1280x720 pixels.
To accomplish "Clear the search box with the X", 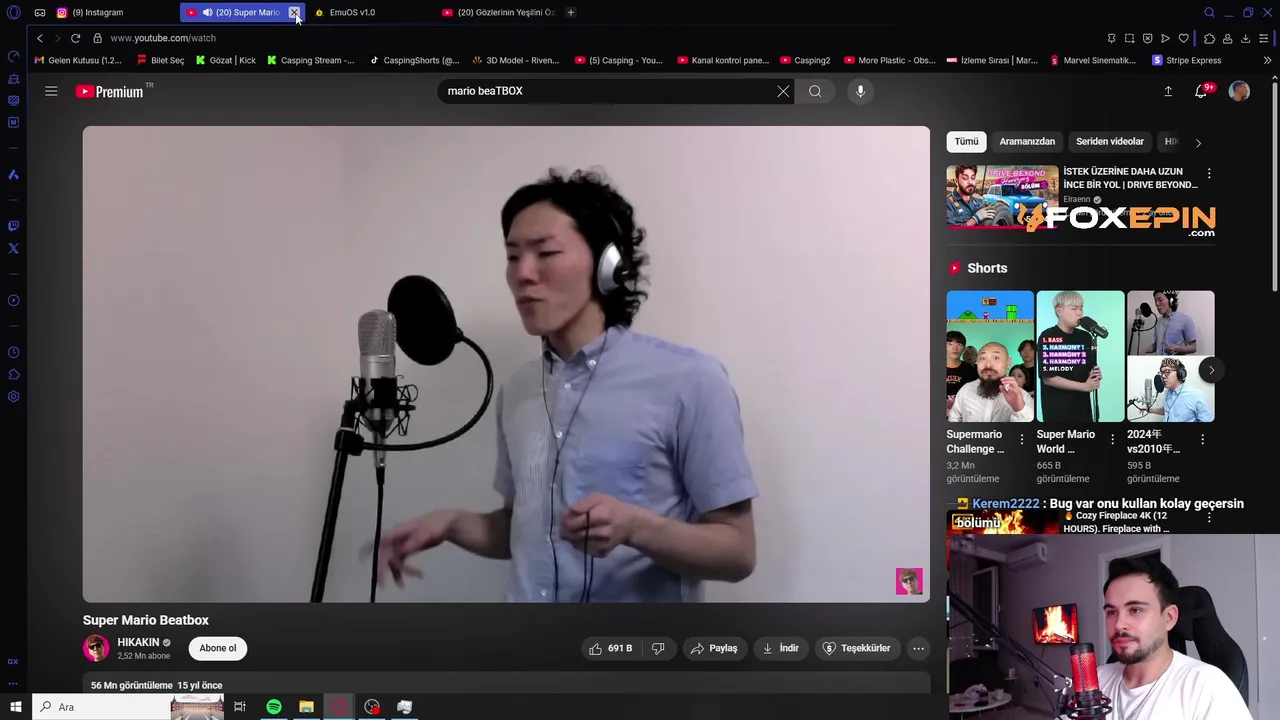I will coord(783,91).
